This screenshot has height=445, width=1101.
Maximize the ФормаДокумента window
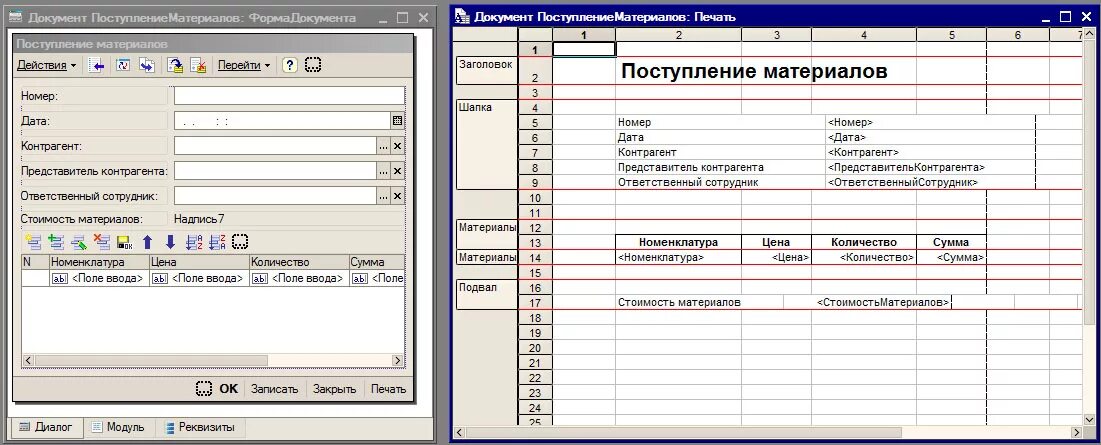(402, 18)
